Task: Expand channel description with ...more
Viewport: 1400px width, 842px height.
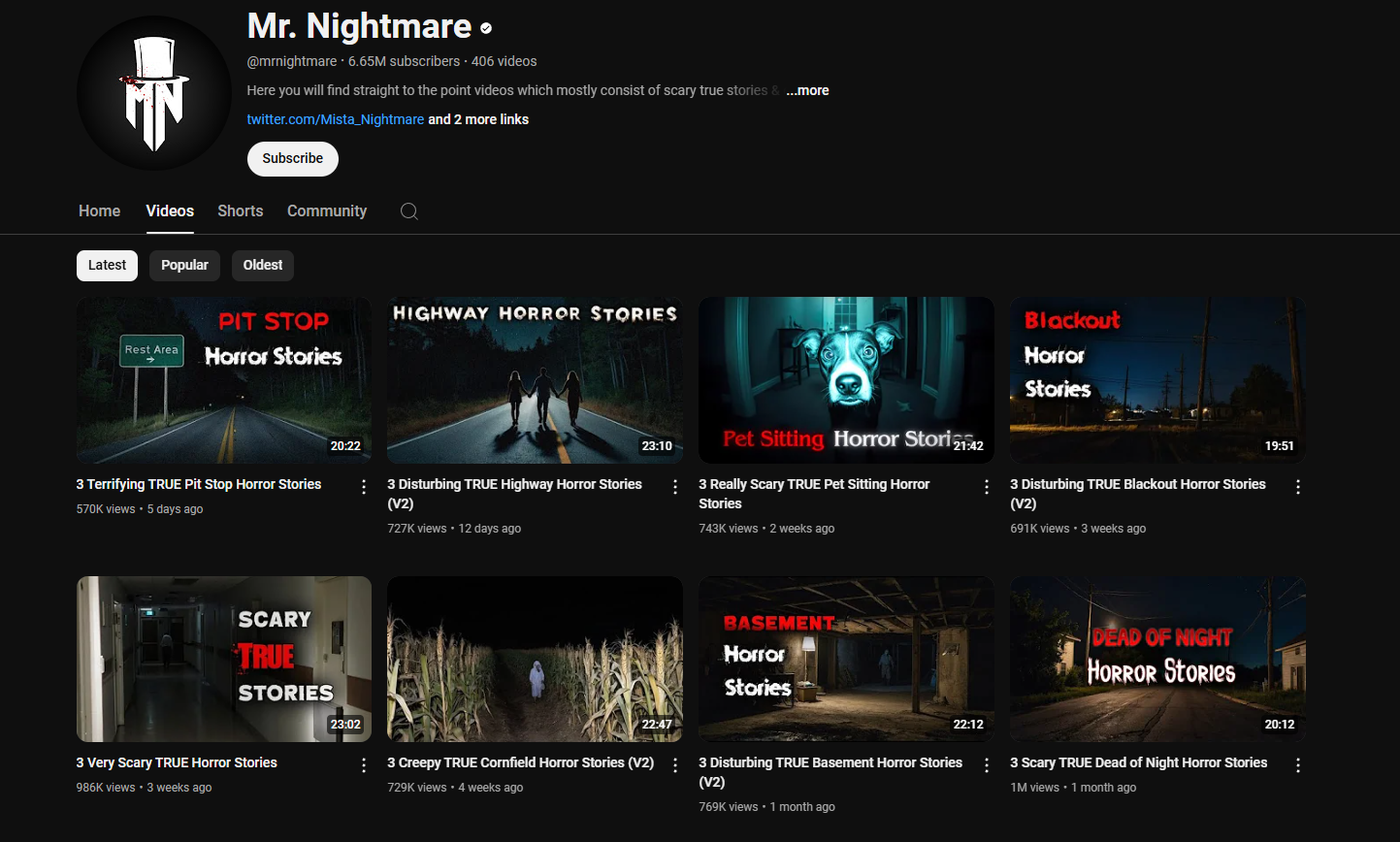Action: [x=807, y=90]
